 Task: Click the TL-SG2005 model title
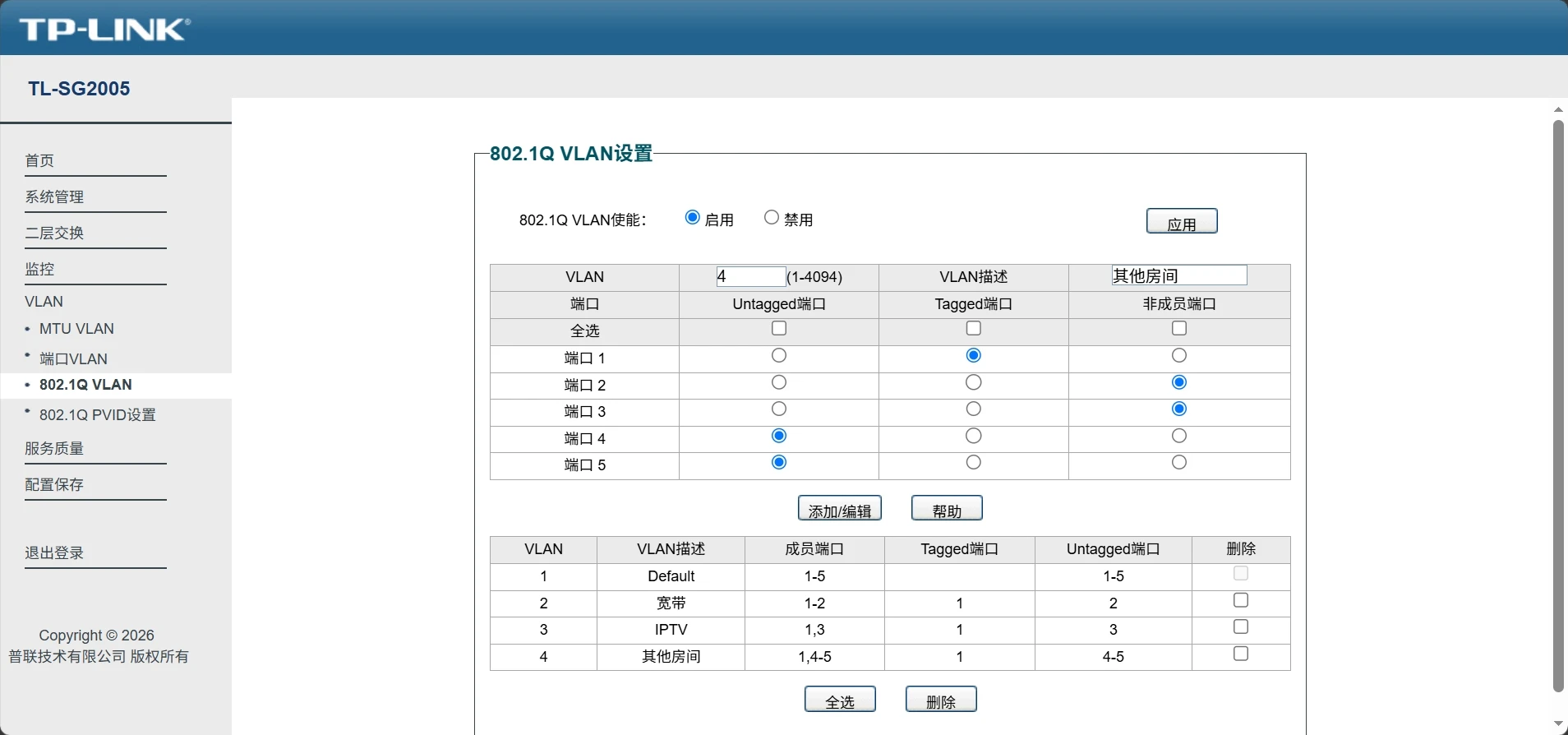tap(79, 89)
